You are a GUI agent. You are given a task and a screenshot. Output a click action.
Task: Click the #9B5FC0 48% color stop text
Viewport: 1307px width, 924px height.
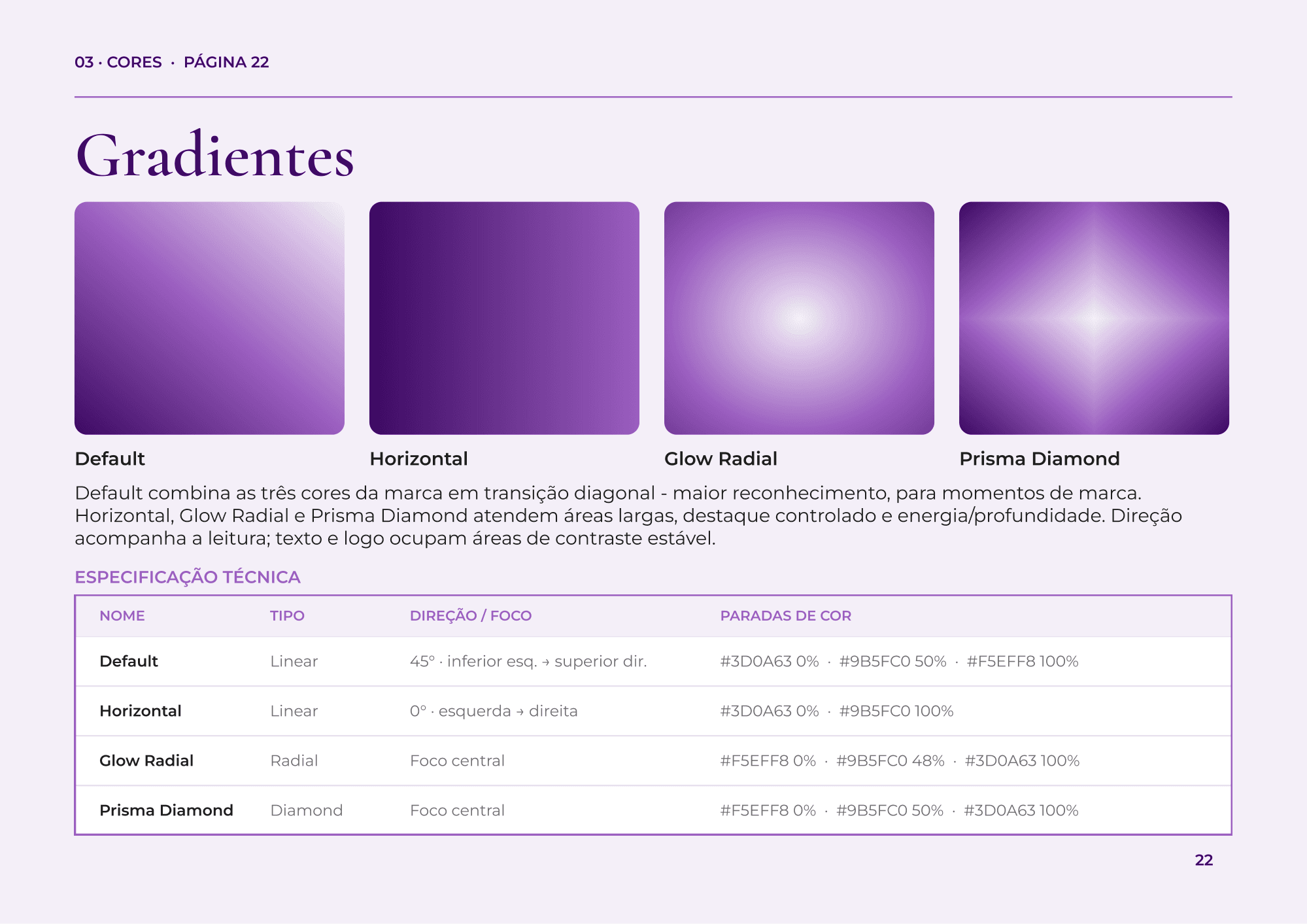coord(891,761)
